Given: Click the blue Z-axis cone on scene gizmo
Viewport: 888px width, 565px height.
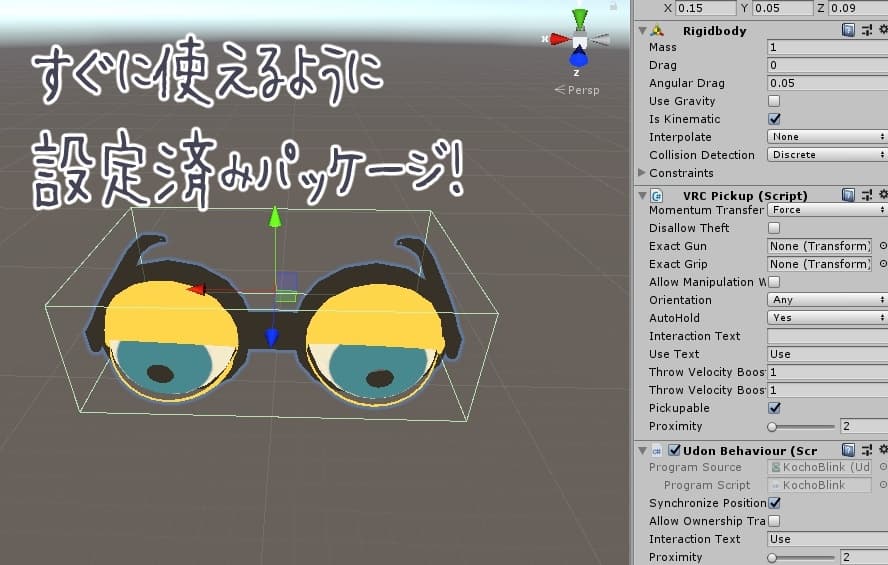Looking at the screenshot, I should 579,59.
